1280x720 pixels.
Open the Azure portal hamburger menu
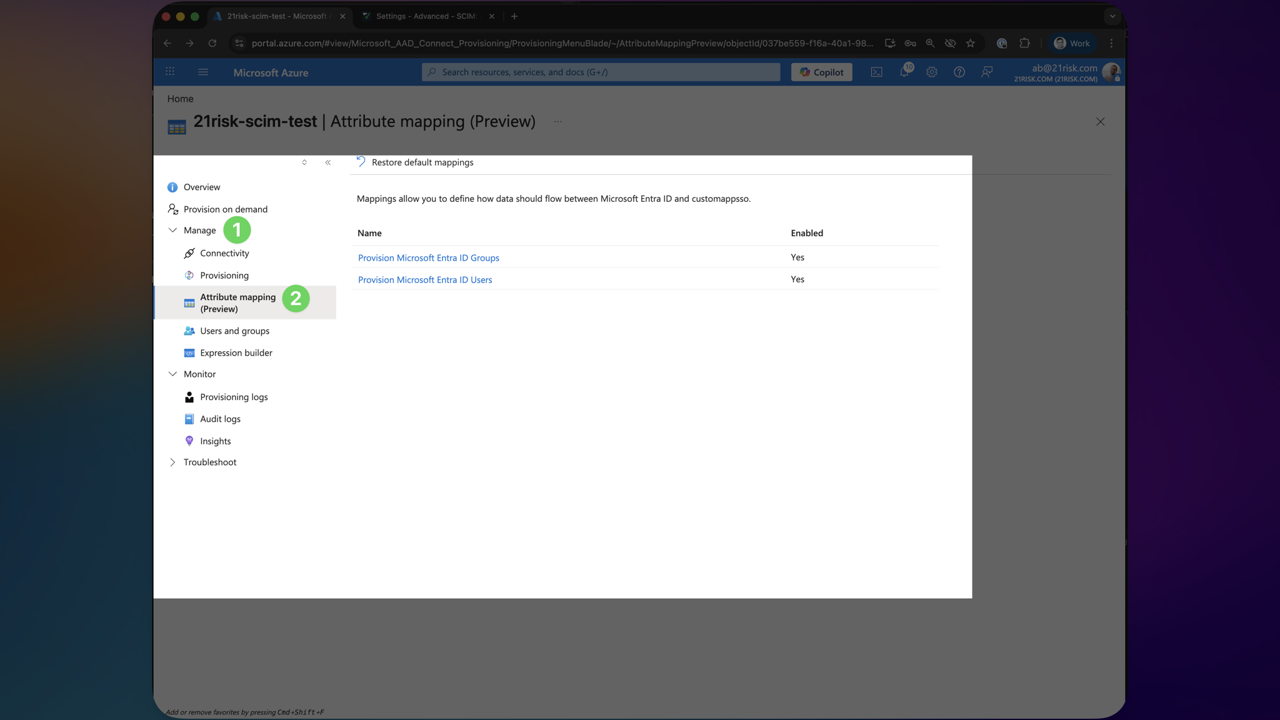click(x=202, y=71)
